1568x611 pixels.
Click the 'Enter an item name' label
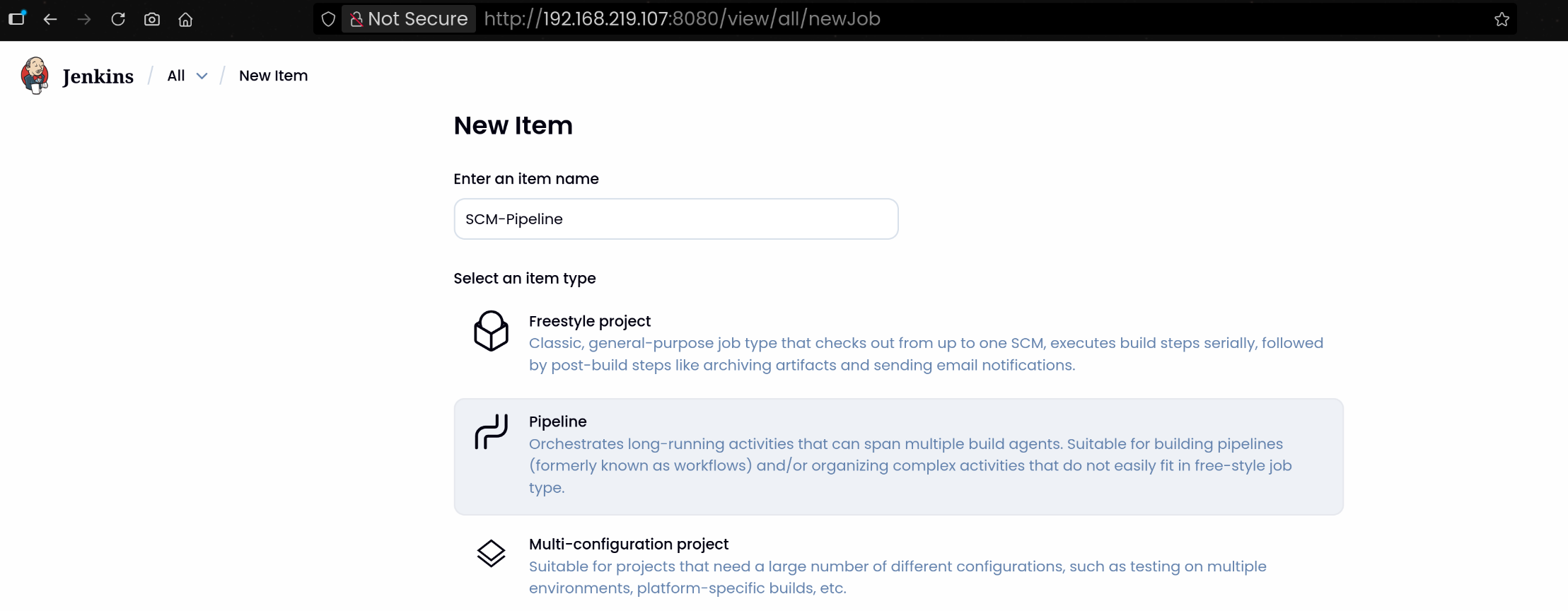click(x=526, y=179)
